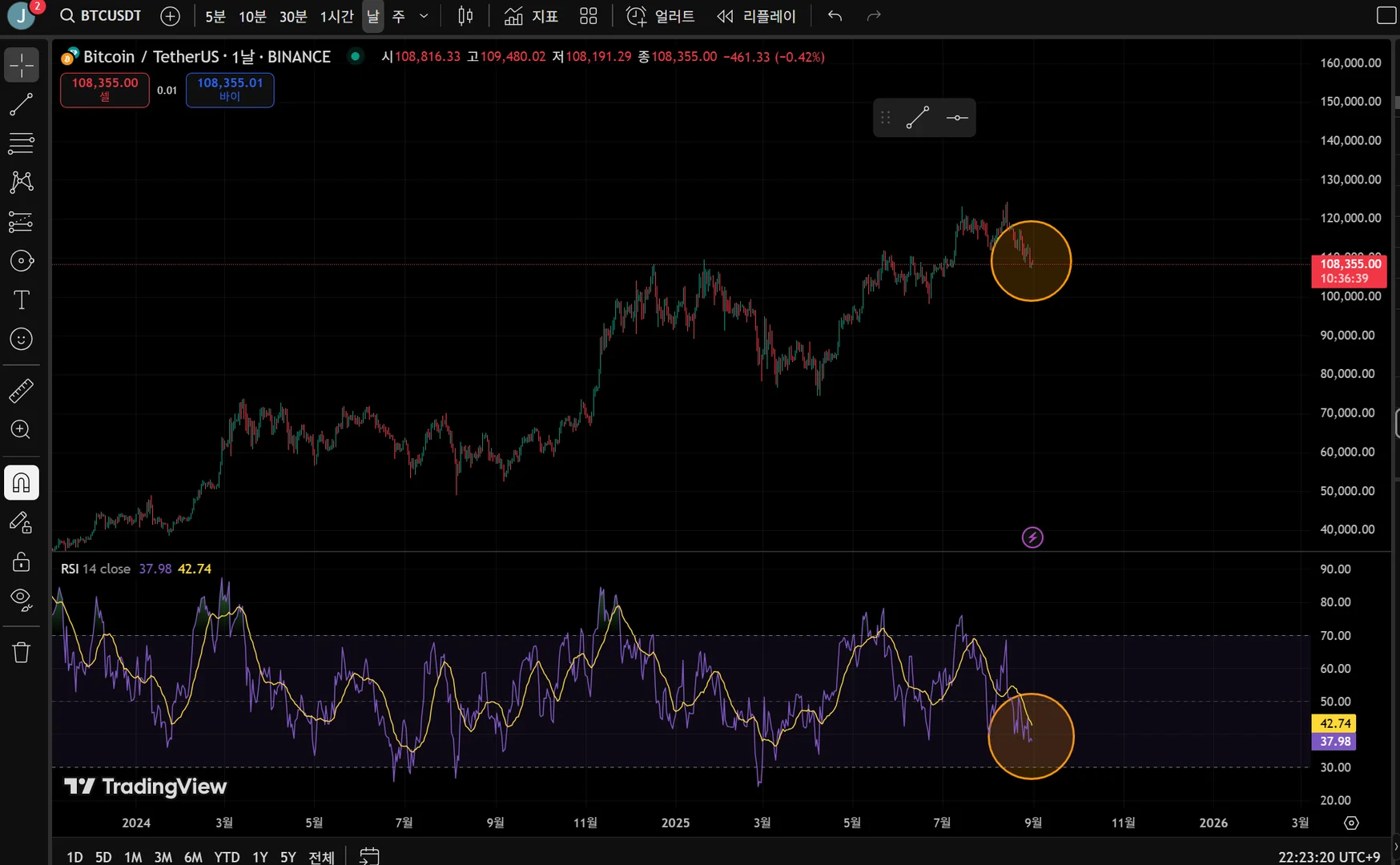Viewport: 1400px width, 865px height.
Task: Select the line tool in floating toolbar
Action: click(x=918, y=118)
